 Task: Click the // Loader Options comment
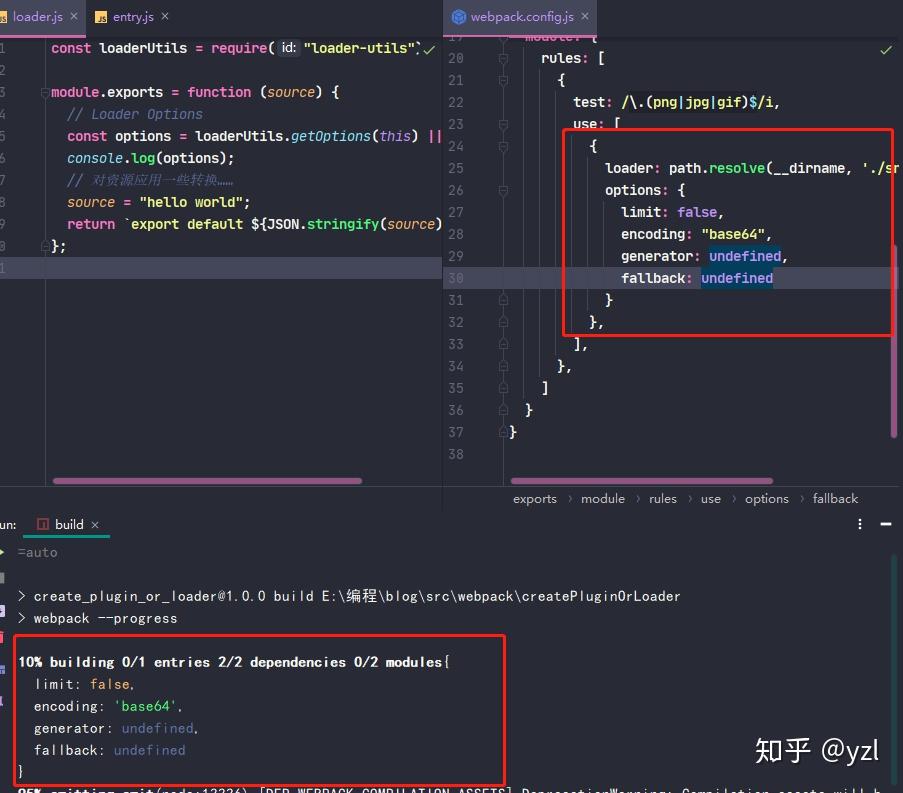coord(135,115)
